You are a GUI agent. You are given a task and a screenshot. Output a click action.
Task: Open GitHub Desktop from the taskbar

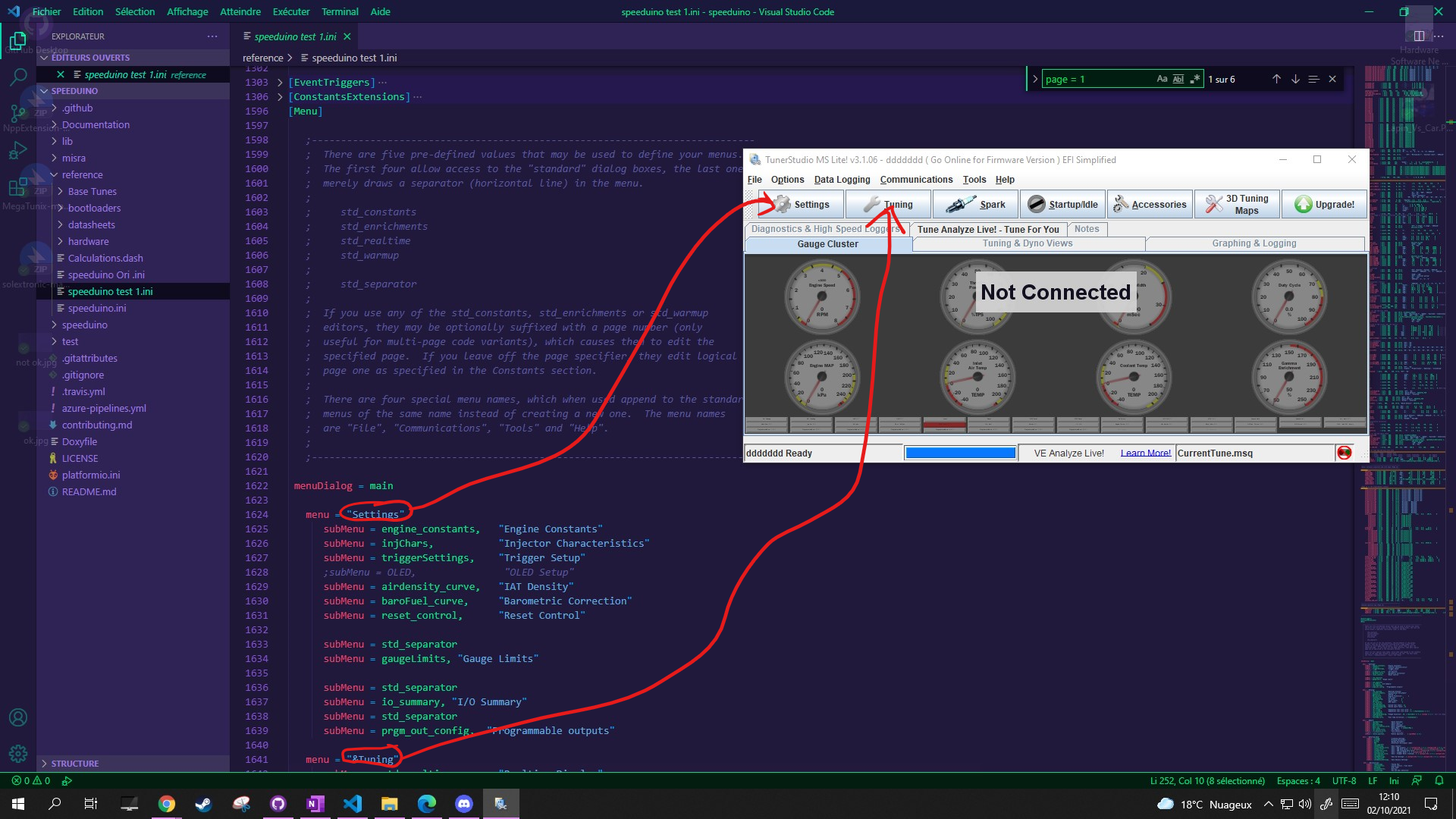point(278,804)
